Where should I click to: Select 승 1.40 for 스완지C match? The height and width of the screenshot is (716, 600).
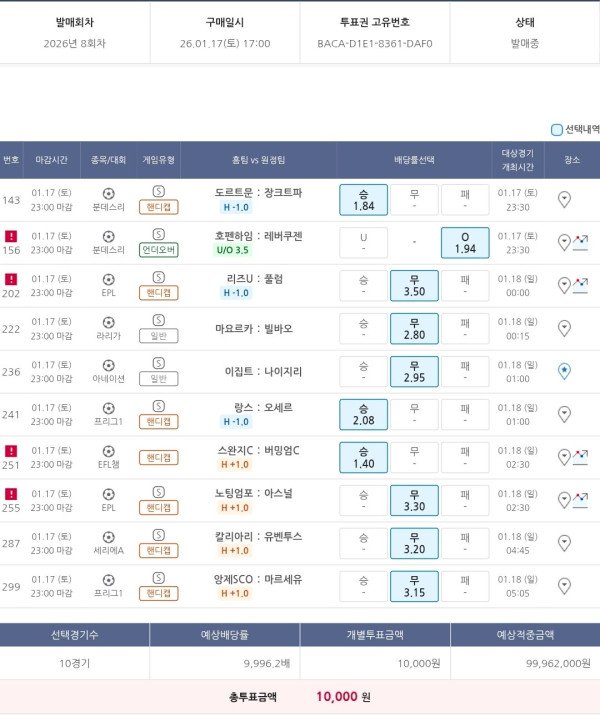click(x=363, y=457)
